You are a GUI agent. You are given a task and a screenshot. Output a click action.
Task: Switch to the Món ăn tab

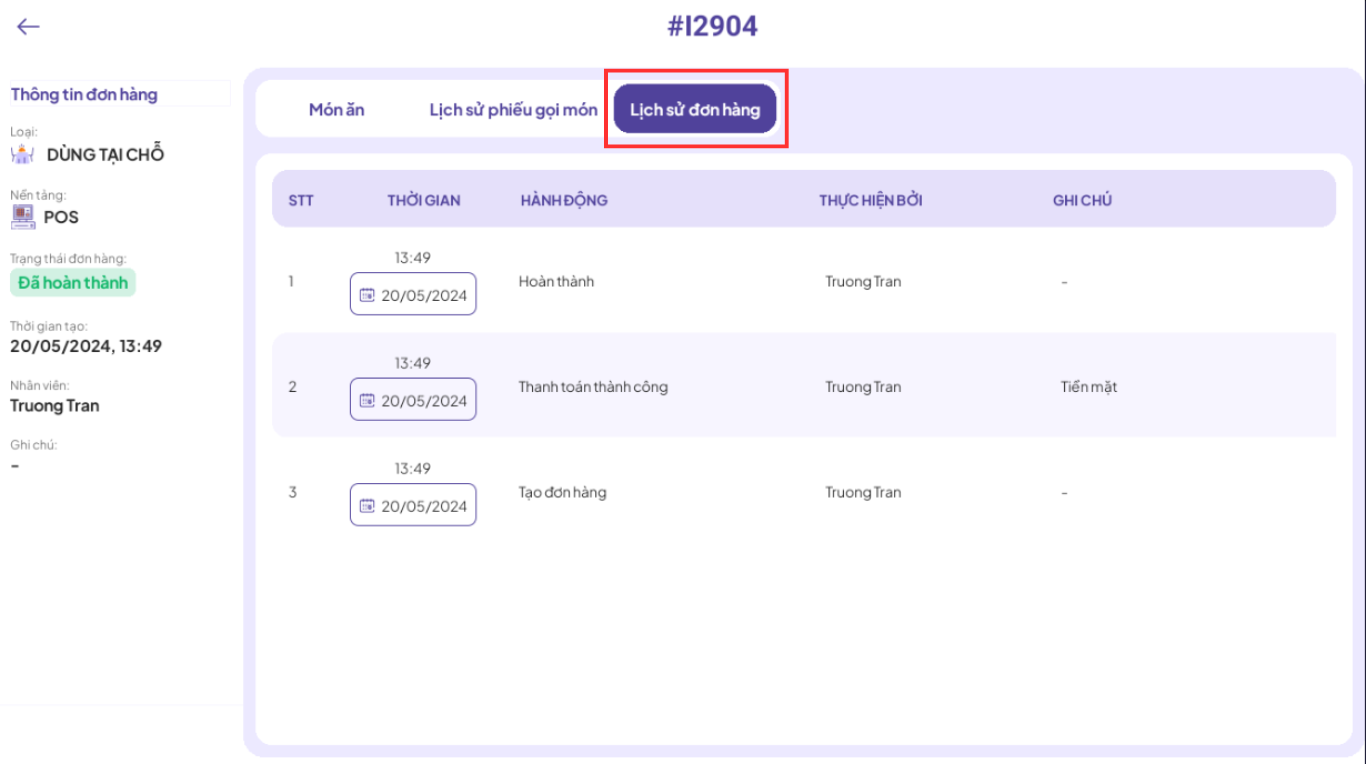coord(336,109)
